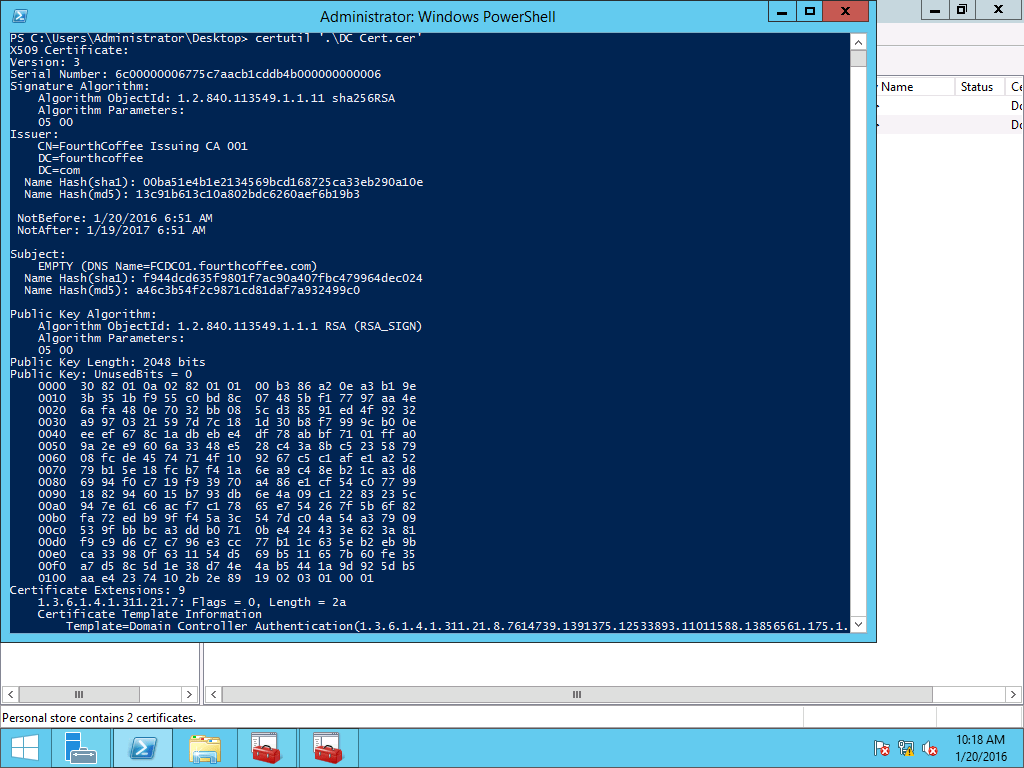Click the Name column header
Screen dimensions: 1024x768
coord(912,87)
